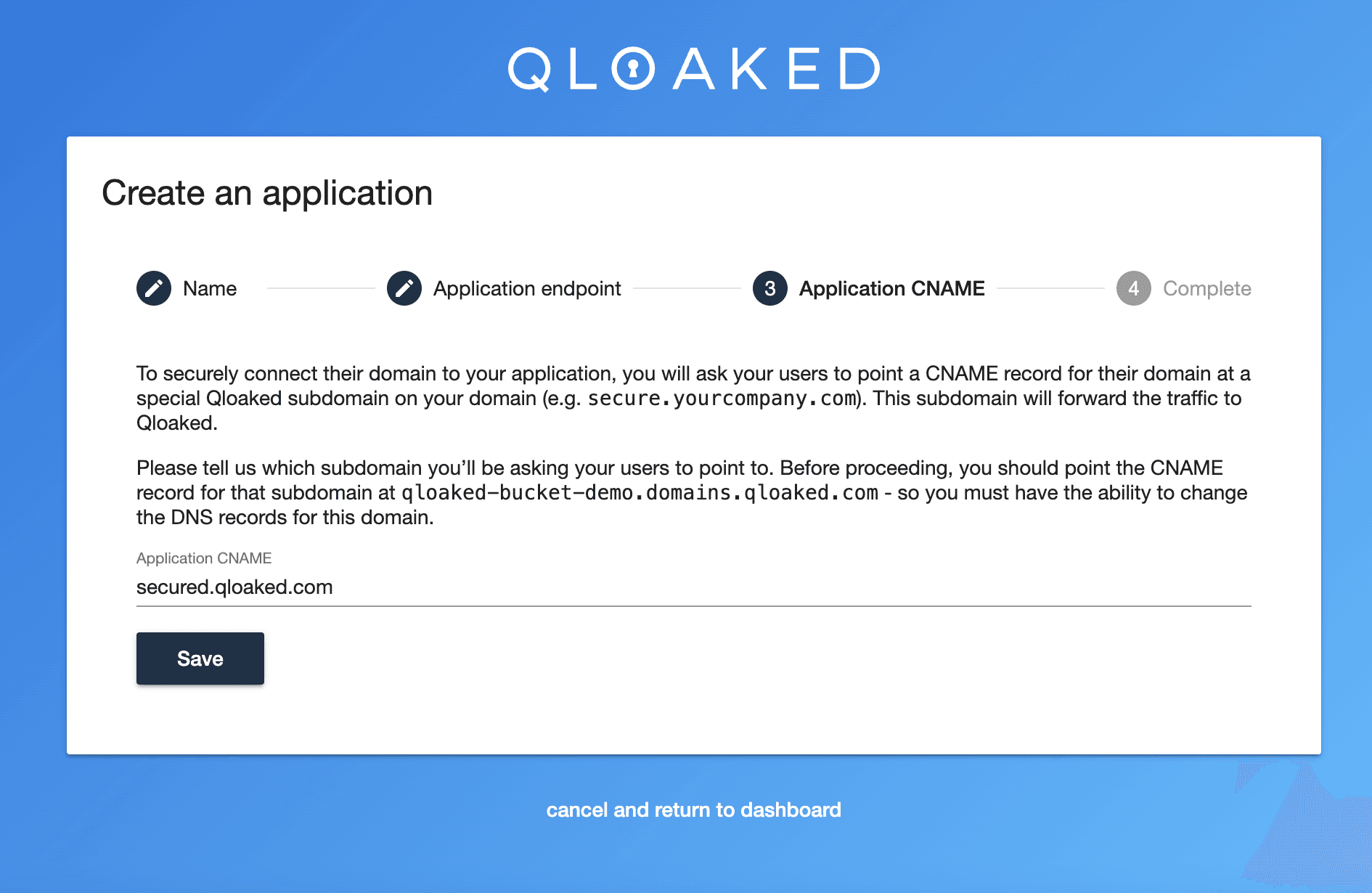1372x893 pixels.
Task: Select the Application CNAME step label
Action: pos(891,289)
